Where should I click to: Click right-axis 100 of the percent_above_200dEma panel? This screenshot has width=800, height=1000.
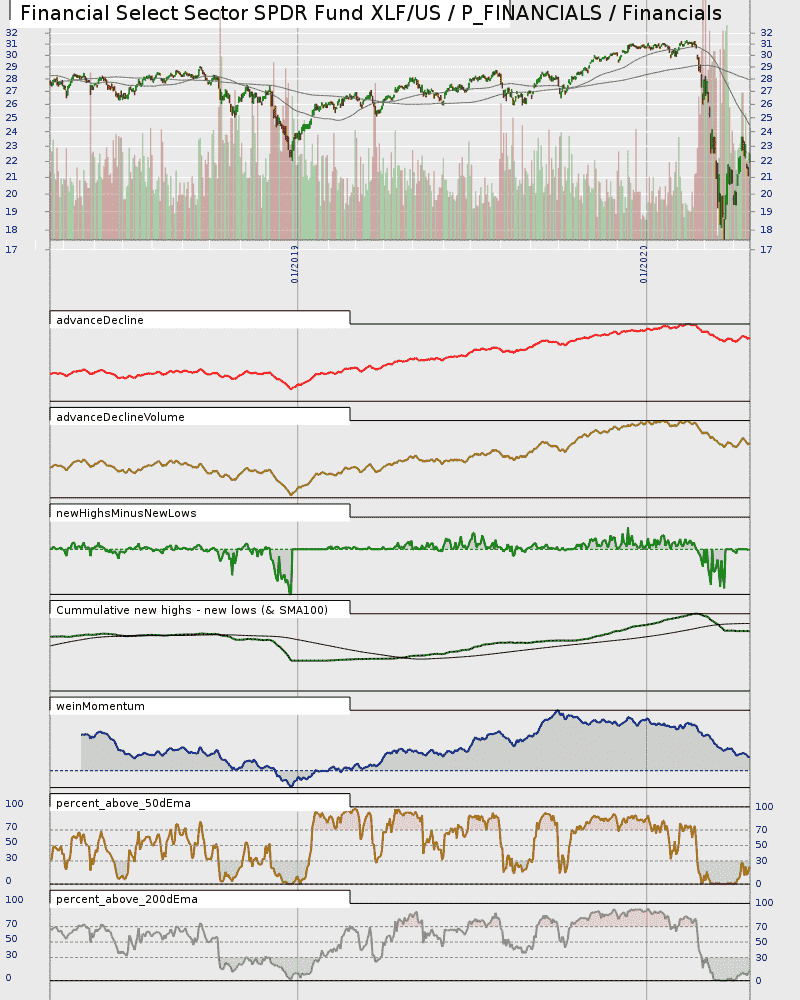[x=764, y=903]
